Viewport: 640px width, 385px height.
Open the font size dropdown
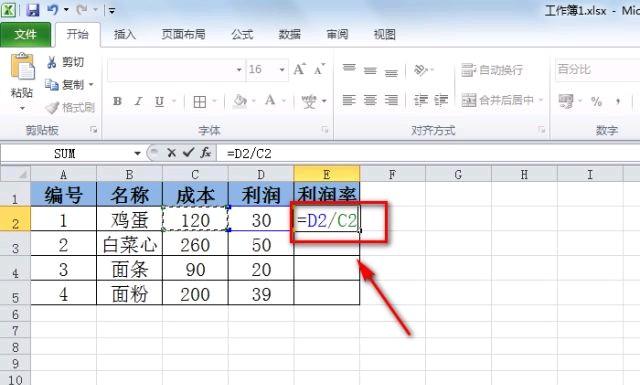(282, 70)
